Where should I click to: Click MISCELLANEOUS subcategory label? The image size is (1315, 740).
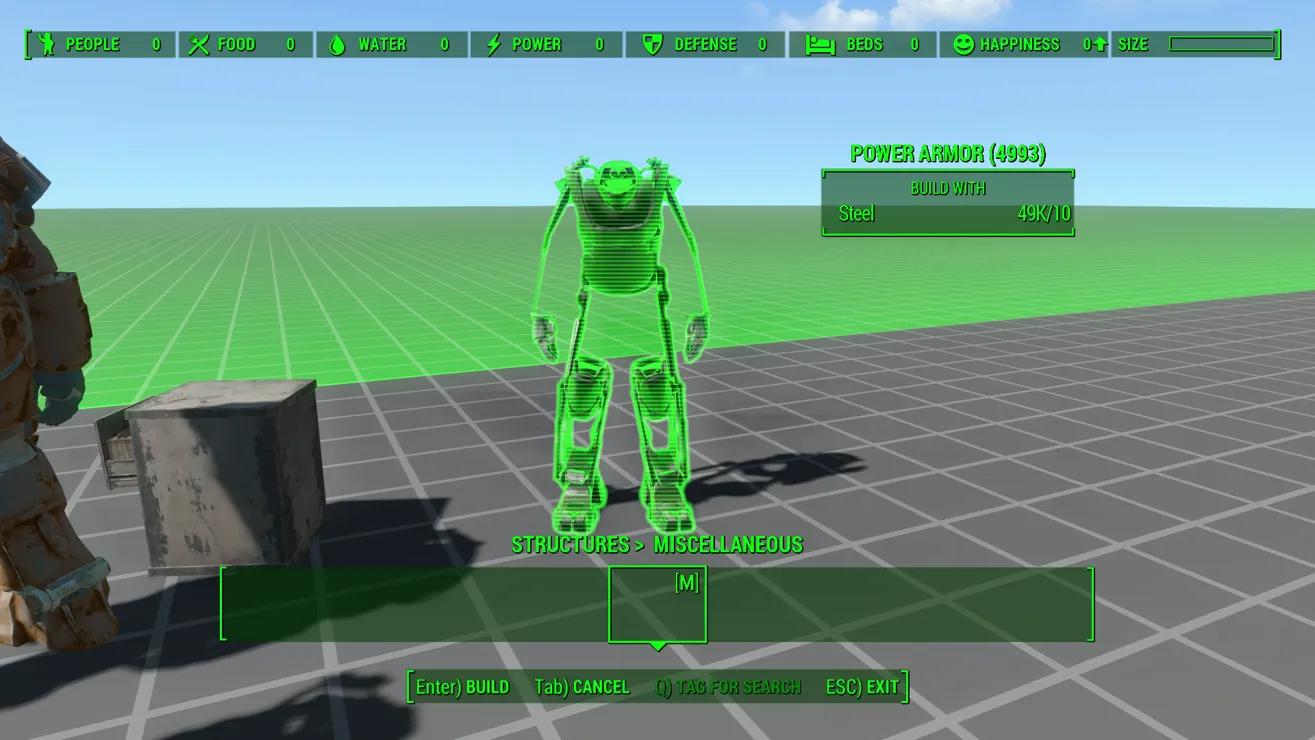(728, 545)
